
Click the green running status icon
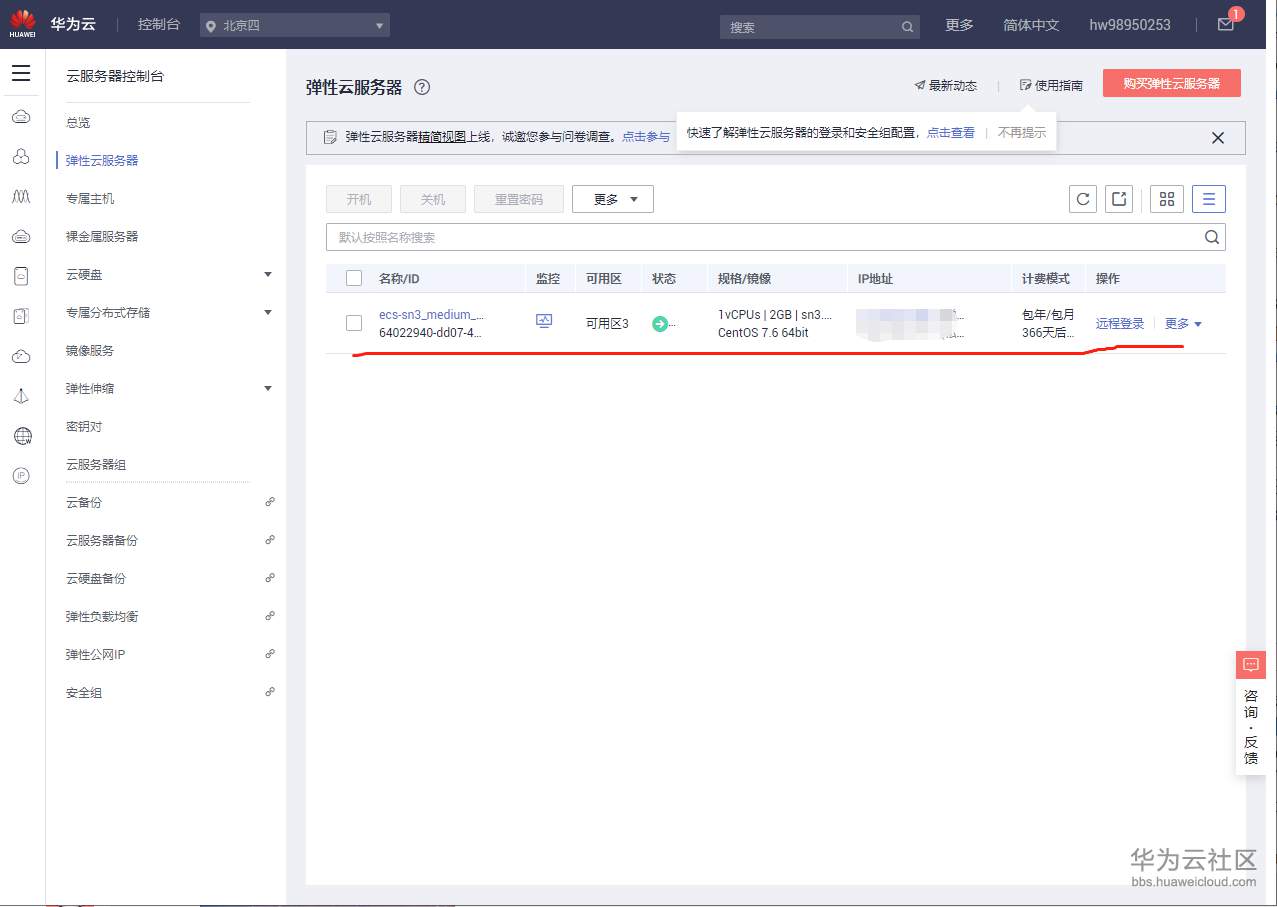pyautogui.click(x=660, y=323)
